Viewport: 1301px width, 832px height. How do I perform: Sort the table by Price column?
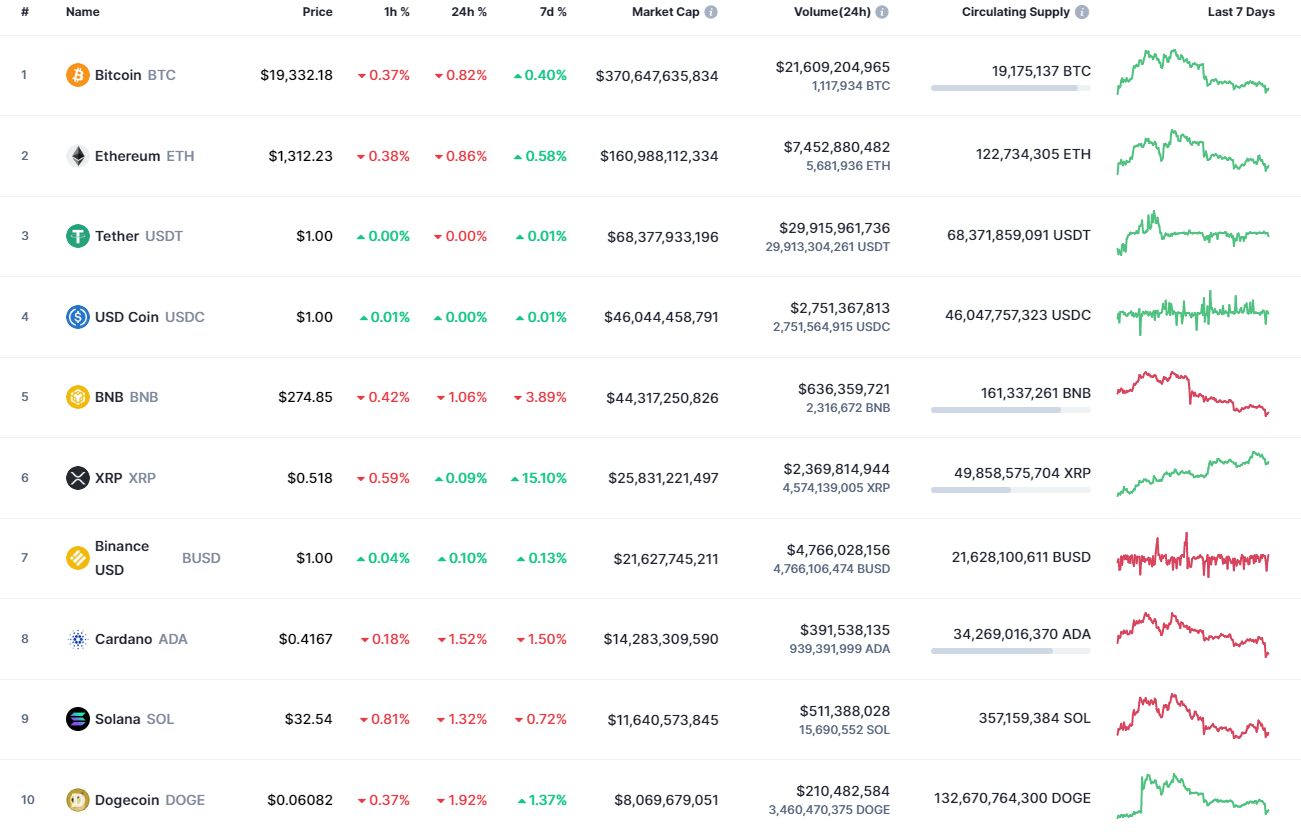coord(317,12)
